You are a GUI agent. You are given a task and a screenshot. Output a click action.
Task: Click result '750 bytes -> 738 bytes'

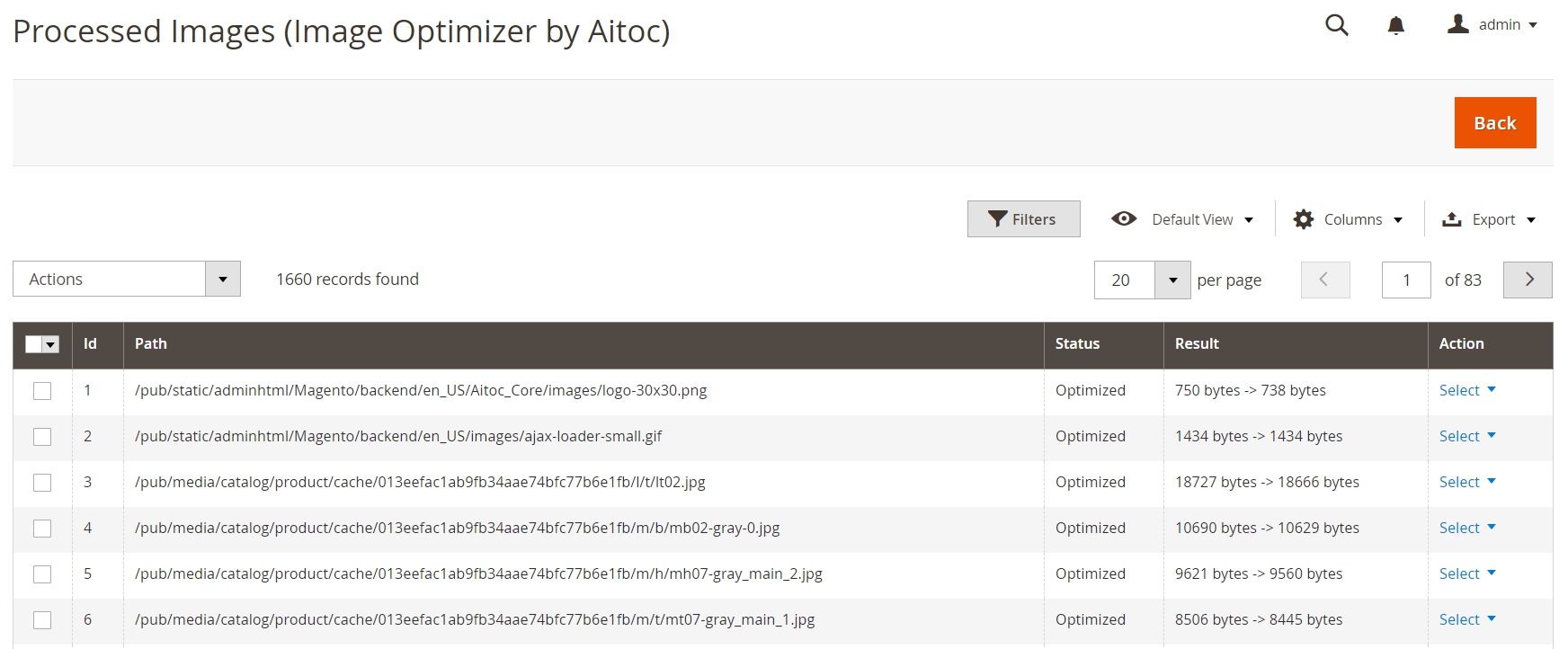click(1251, 390)
